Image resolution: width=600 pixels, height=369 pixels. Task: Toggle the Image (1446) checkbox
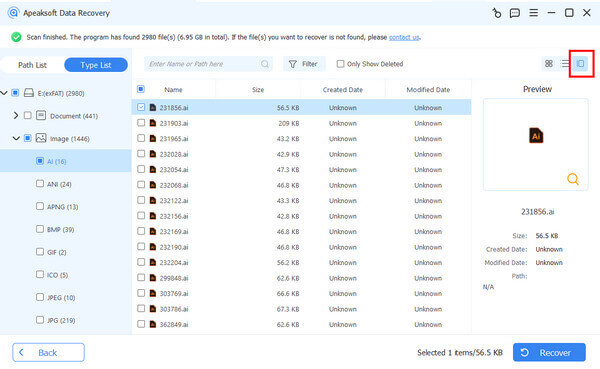click(x=28, y=138)
